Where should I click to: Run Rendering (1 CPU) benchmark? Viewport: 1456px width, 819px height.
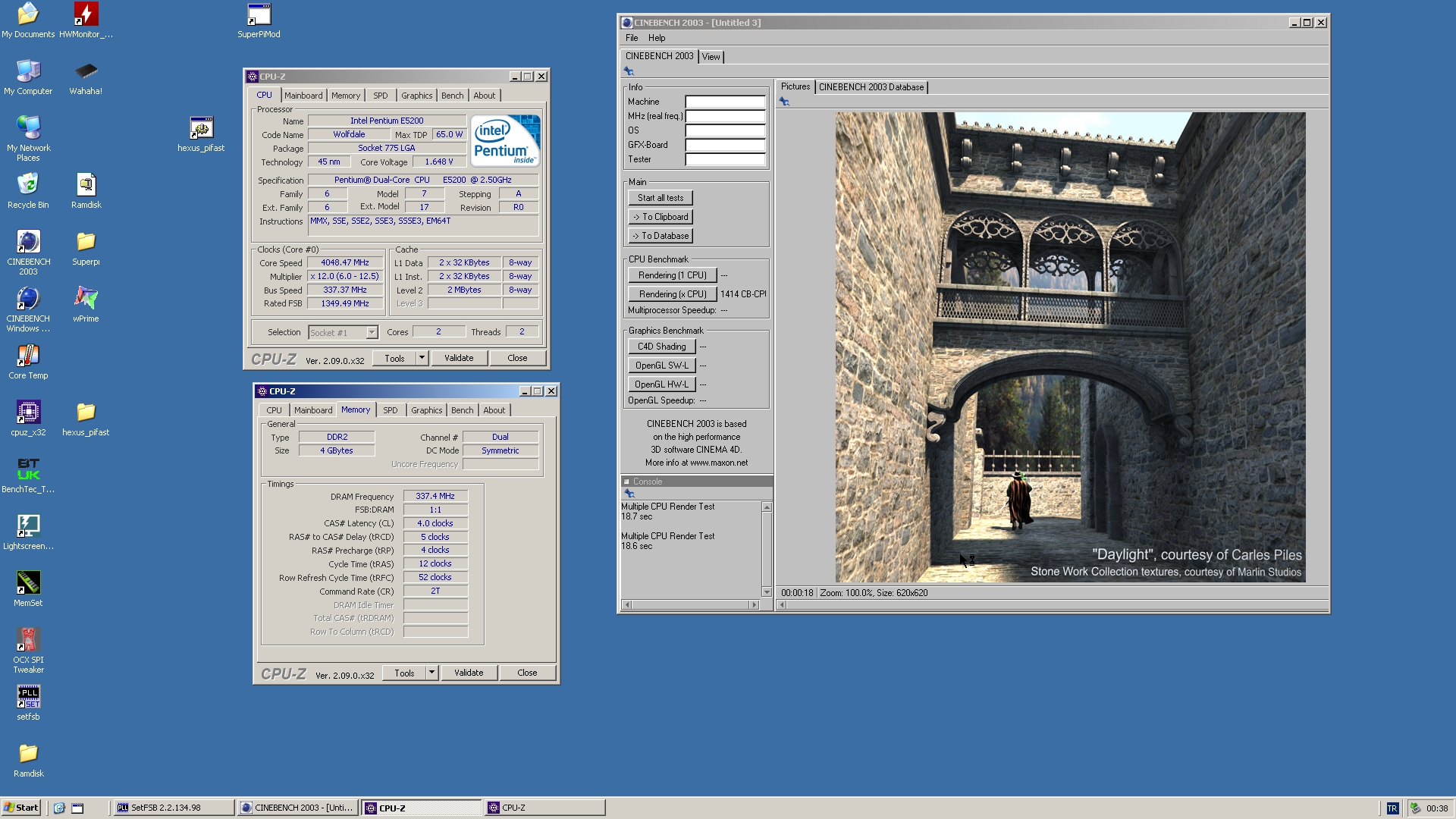tap(672, 275)
